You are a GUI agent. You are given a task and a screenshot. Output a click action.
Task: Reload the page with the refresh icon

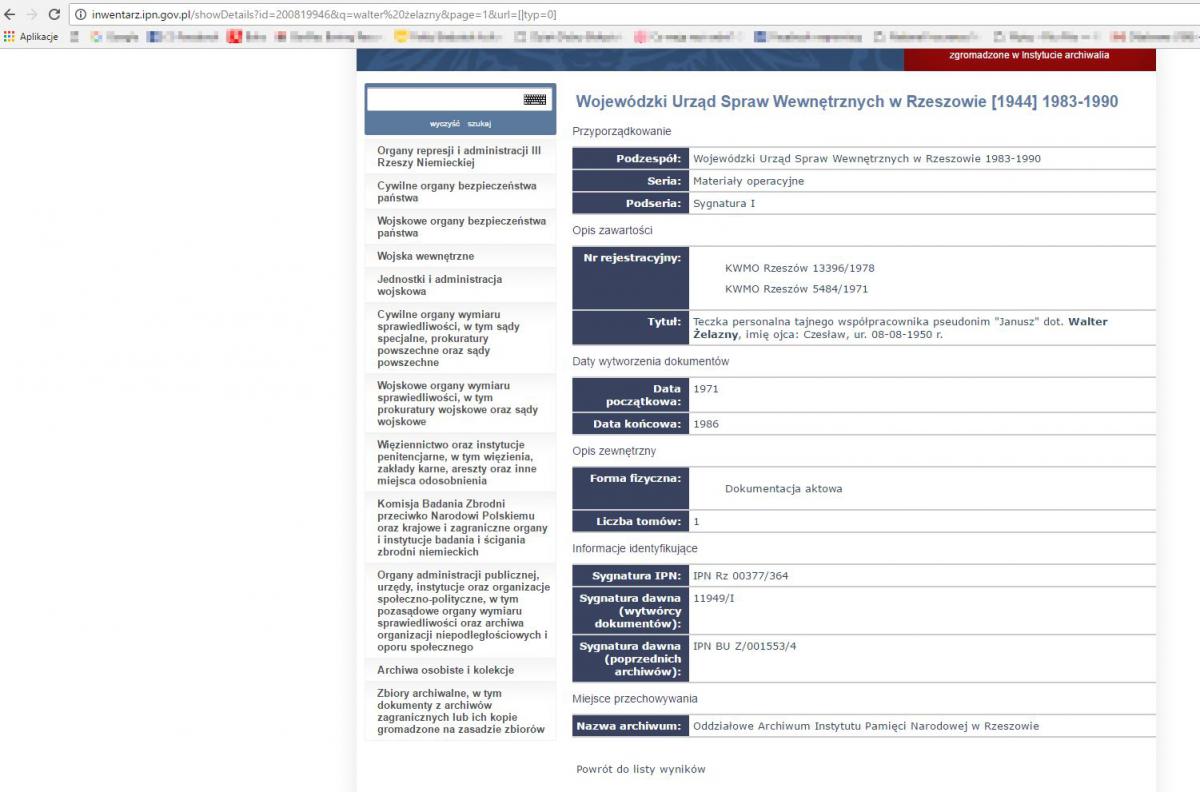coord(54,15)
